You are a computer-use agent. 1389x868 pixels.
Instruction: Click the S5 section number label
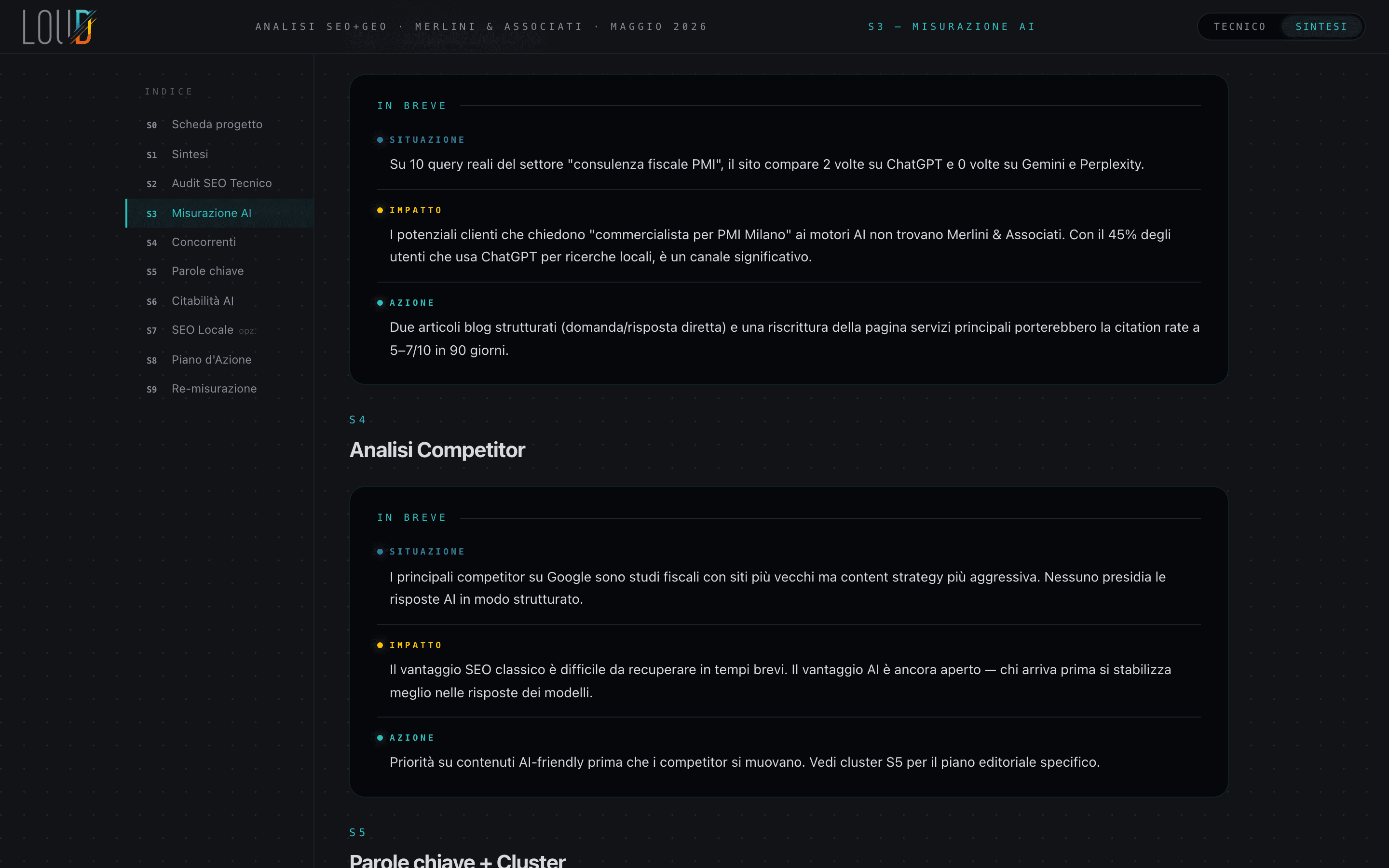point(357,832)
